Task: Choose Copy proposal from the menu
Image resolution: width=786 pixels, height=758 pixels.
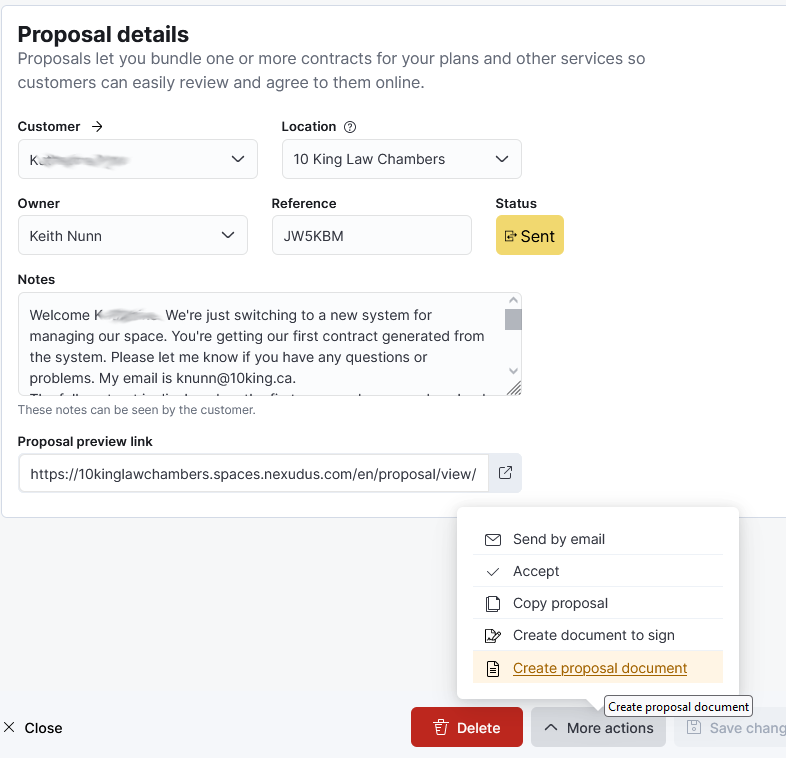Action: 598,604
